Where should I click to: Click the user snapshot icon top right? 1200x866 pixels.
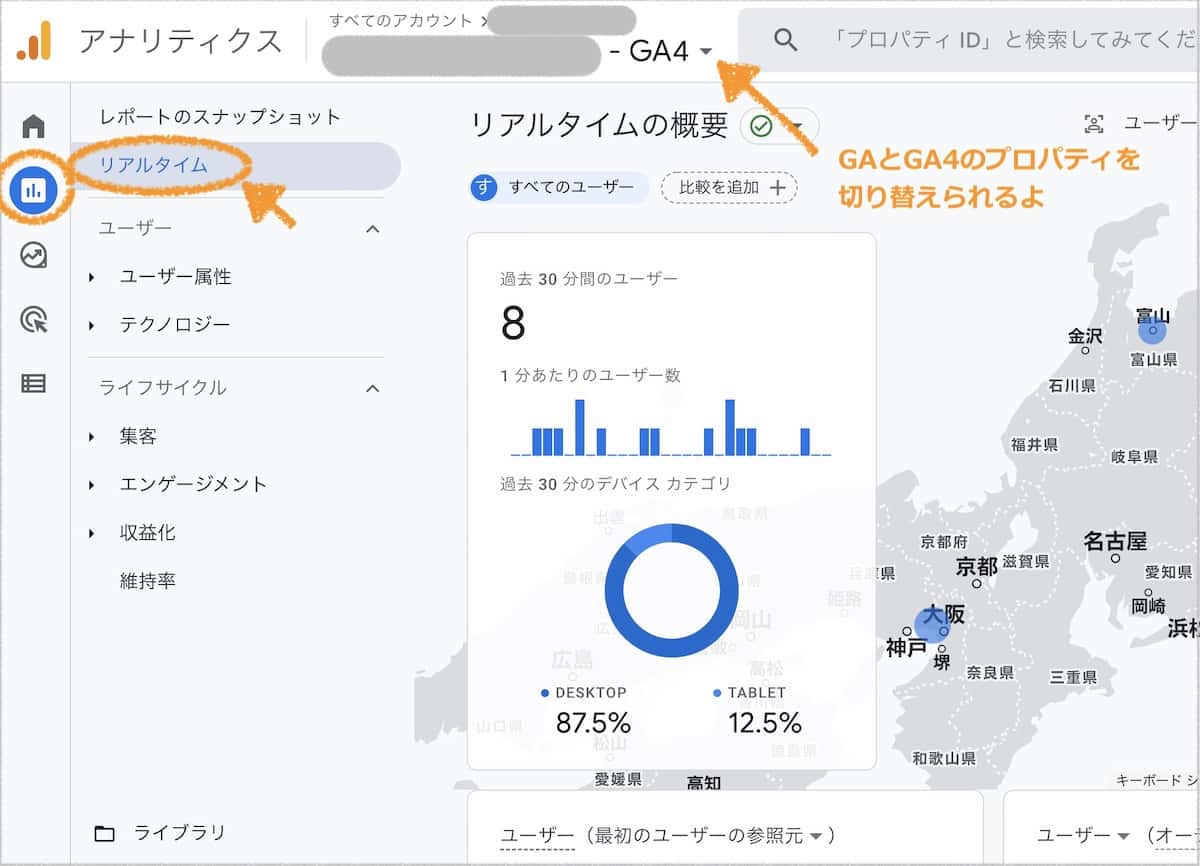(x=1095, y=121)
